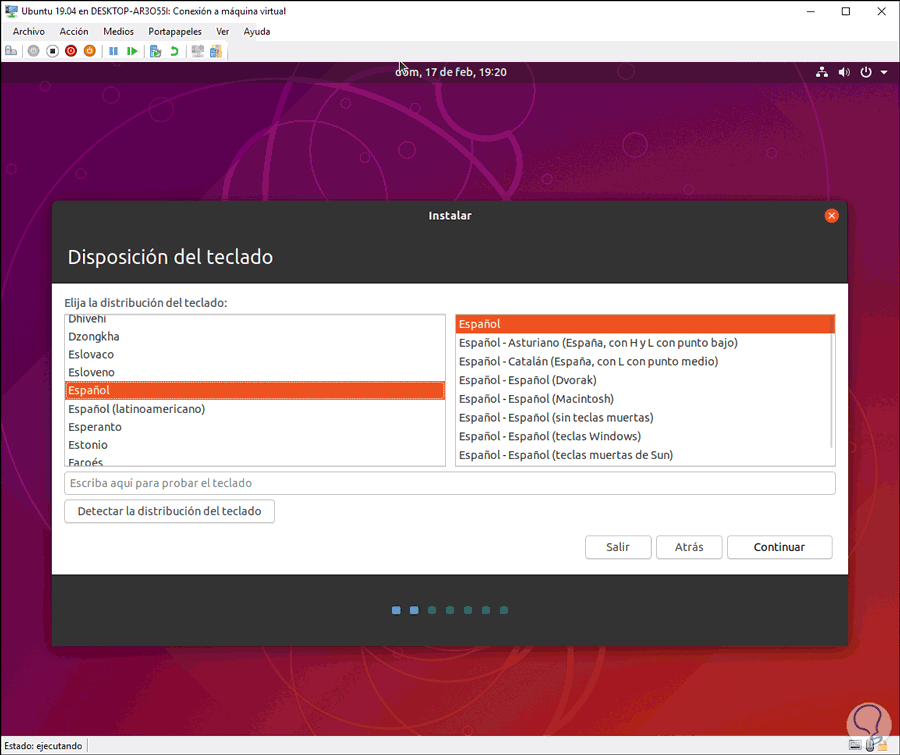The image size is (900, 755).
Task: Click the greyed Start VM power icon
Action: pyautogui.click(x=33, y=51)
